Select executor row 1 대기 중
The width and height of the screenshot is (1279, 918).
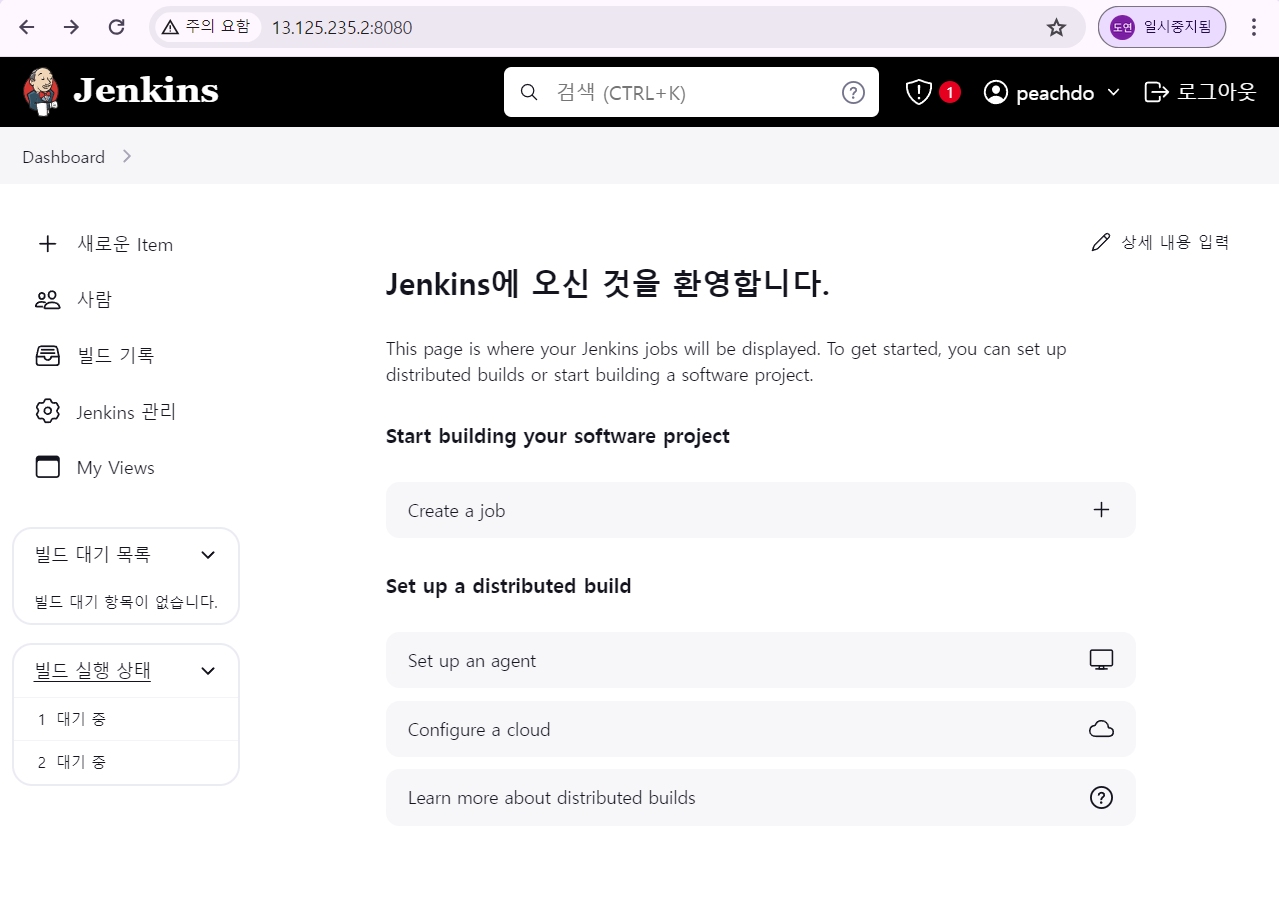(x=126, y=719)
